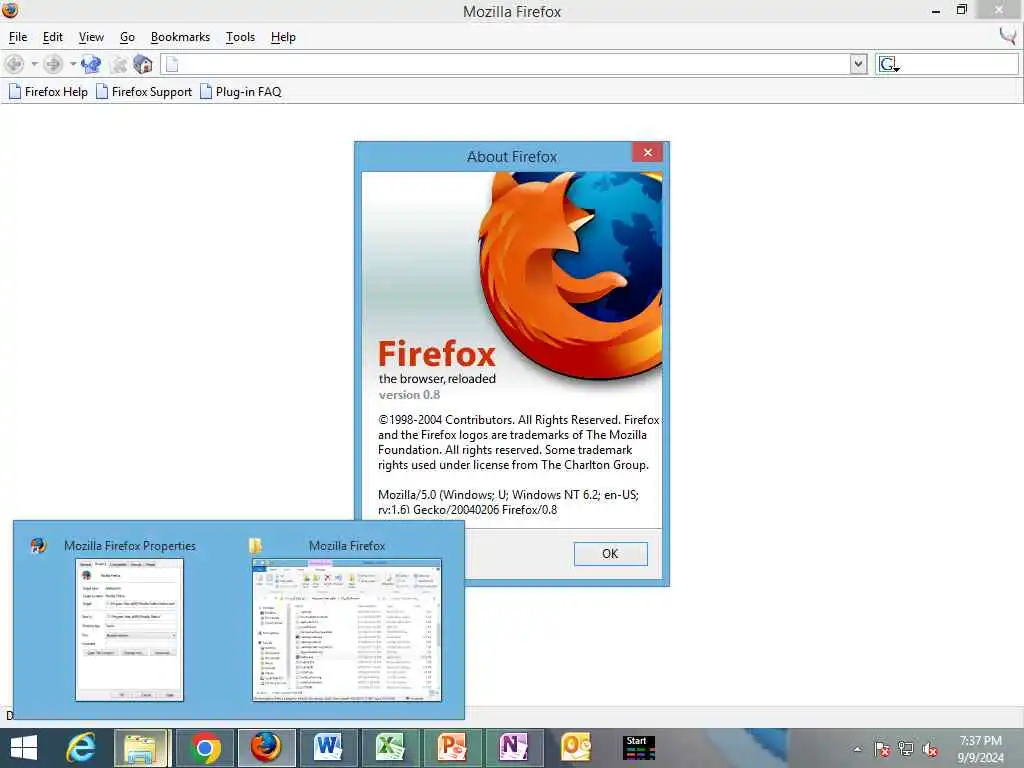The width and height of the screenshot is (1024, 768).
Task: Open the Firefox Support bookmark
Action: tap(144, 91)
